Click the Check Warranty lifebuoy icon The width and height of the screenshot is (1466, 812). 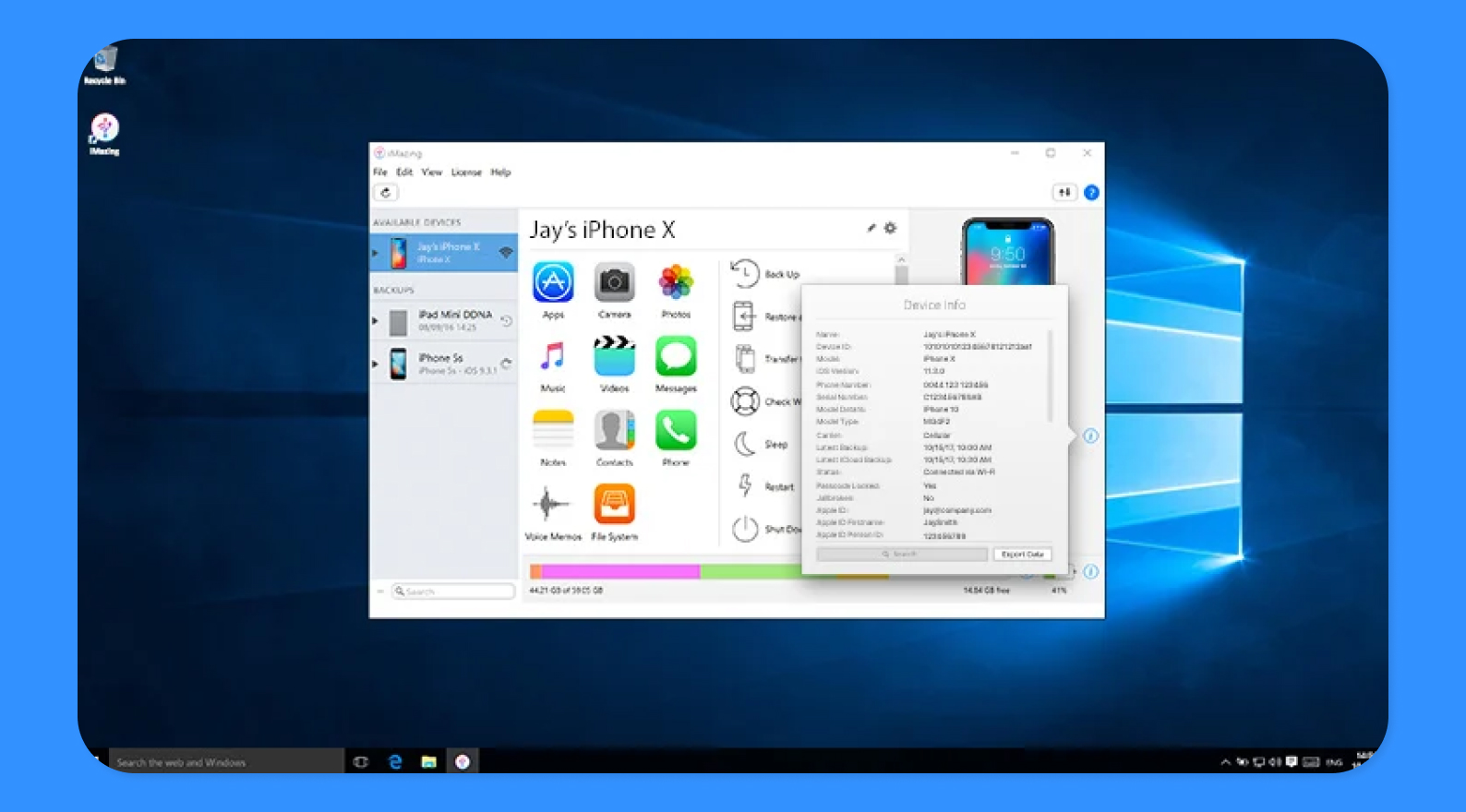(745, 401)
